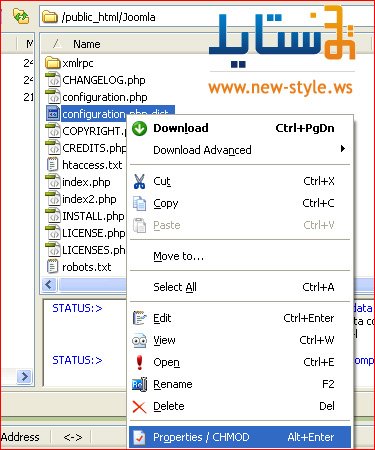
Task: Click the notepad Edit icon
Action: tap(139, 318)
